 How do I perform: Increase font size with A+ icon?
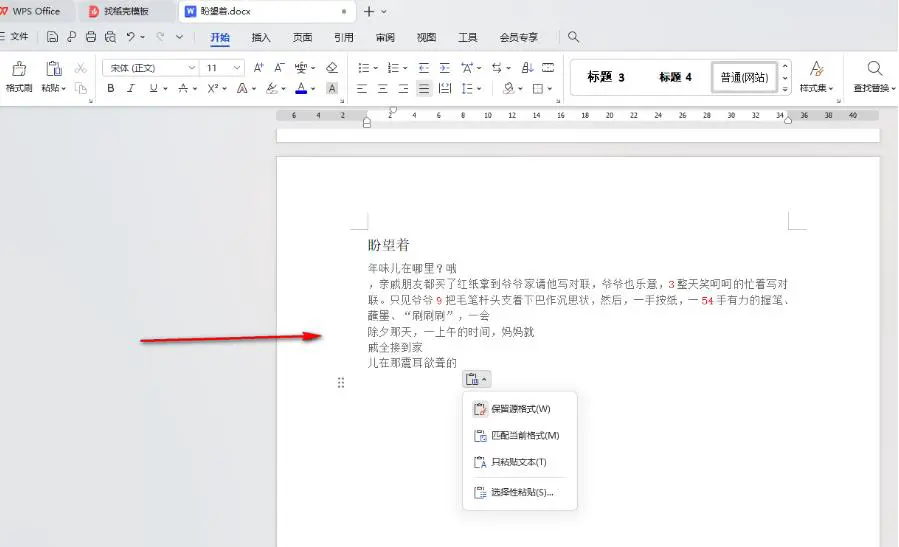[259, 68]
